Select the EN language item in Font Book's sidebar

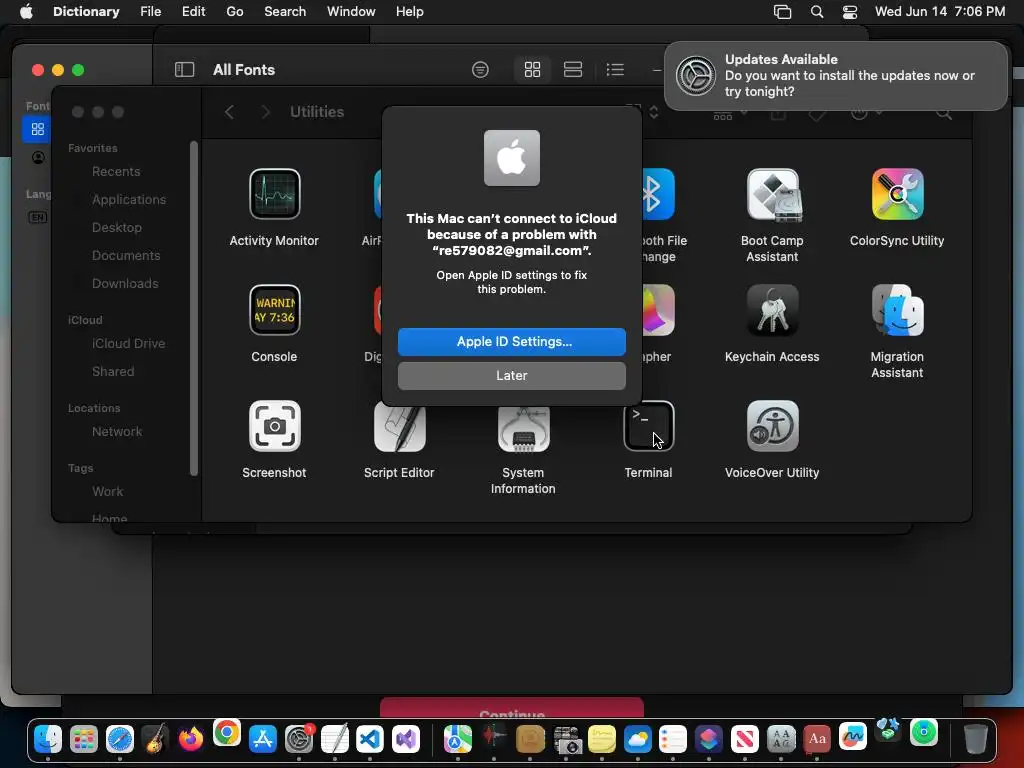37,217
